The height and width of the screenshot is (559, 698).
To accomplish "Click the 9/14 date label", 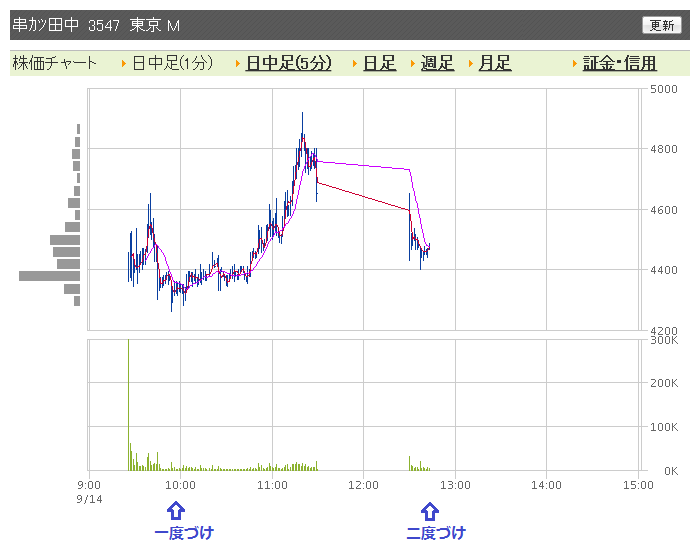I will [89, 499].
